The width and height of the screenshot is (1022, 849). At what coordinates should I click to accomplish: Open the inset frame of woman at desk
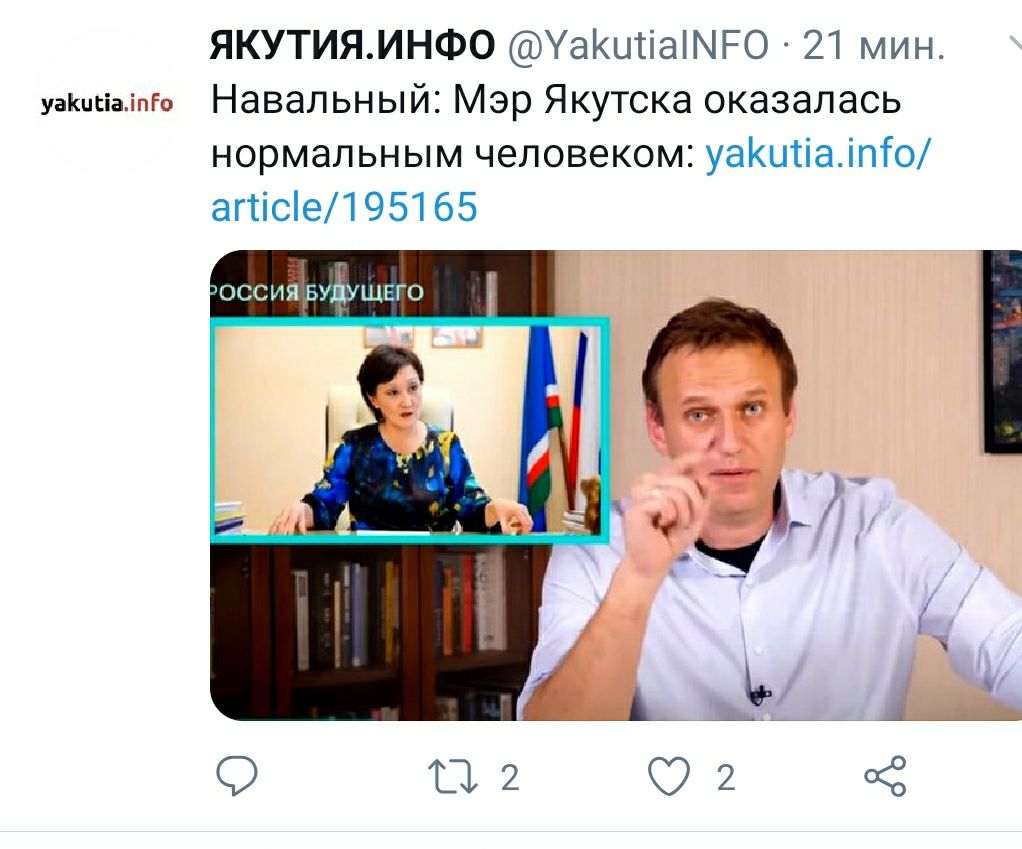click(x=409, y=430)
